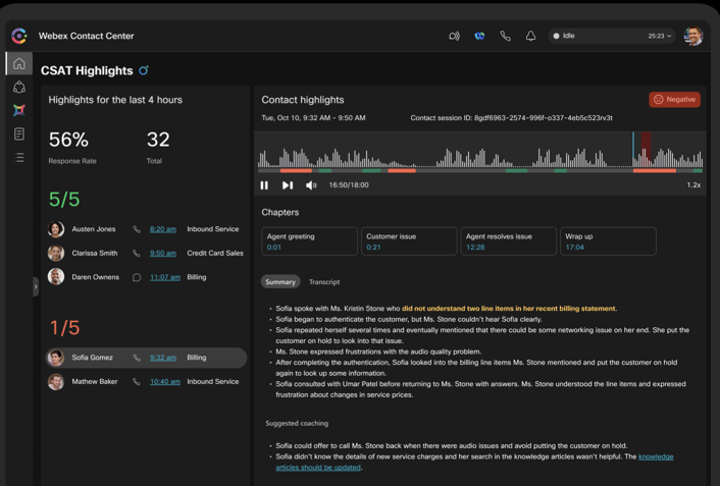The width and height of the screenshot is (720, 486).
Task: Open the document sidebar icon
Action: [19, 134]
